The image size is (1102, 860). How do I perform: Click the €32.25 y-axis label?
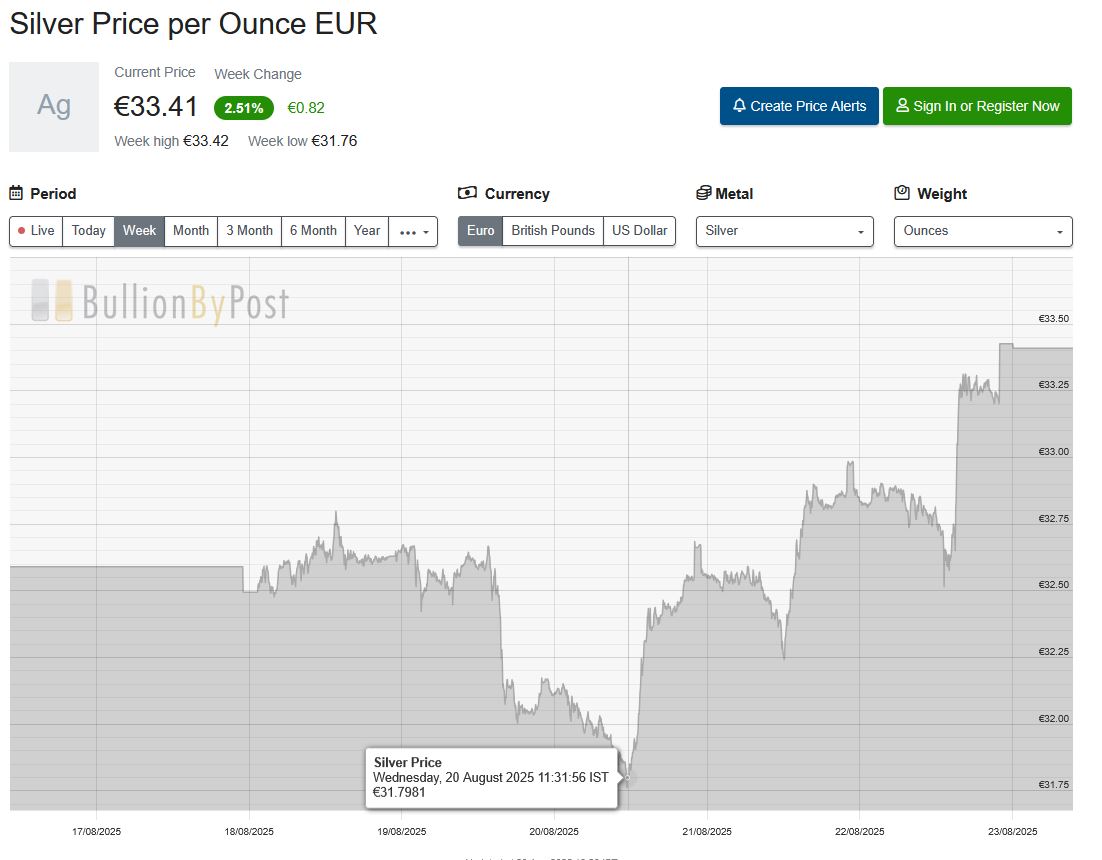pyautogui.click(x=1054, y=651)
